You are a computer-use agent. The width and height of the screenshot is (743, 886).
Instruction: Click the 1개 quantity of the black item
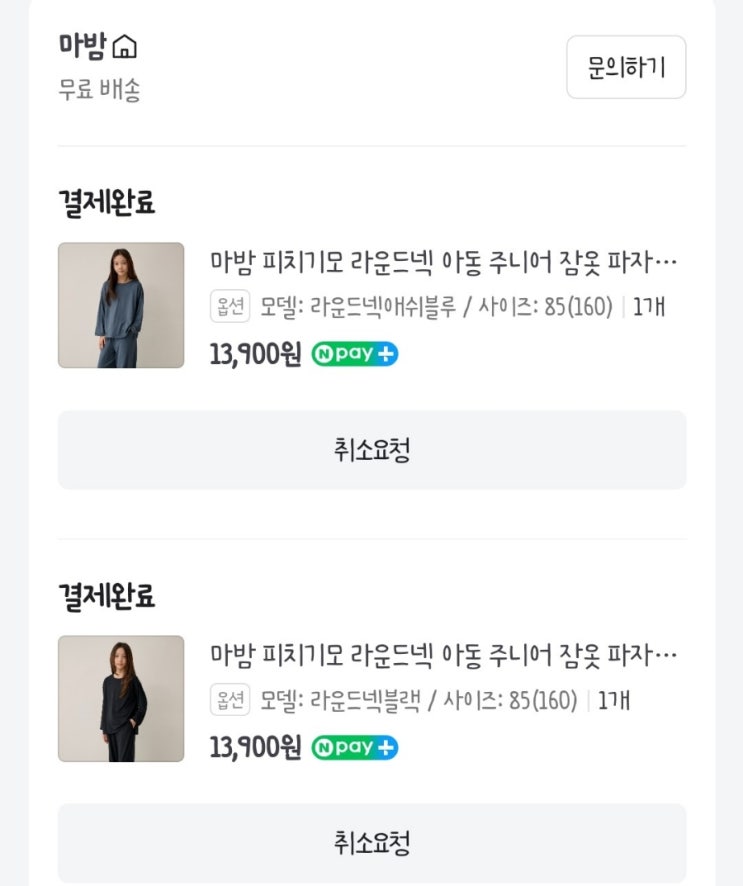(x=614, y=701)
